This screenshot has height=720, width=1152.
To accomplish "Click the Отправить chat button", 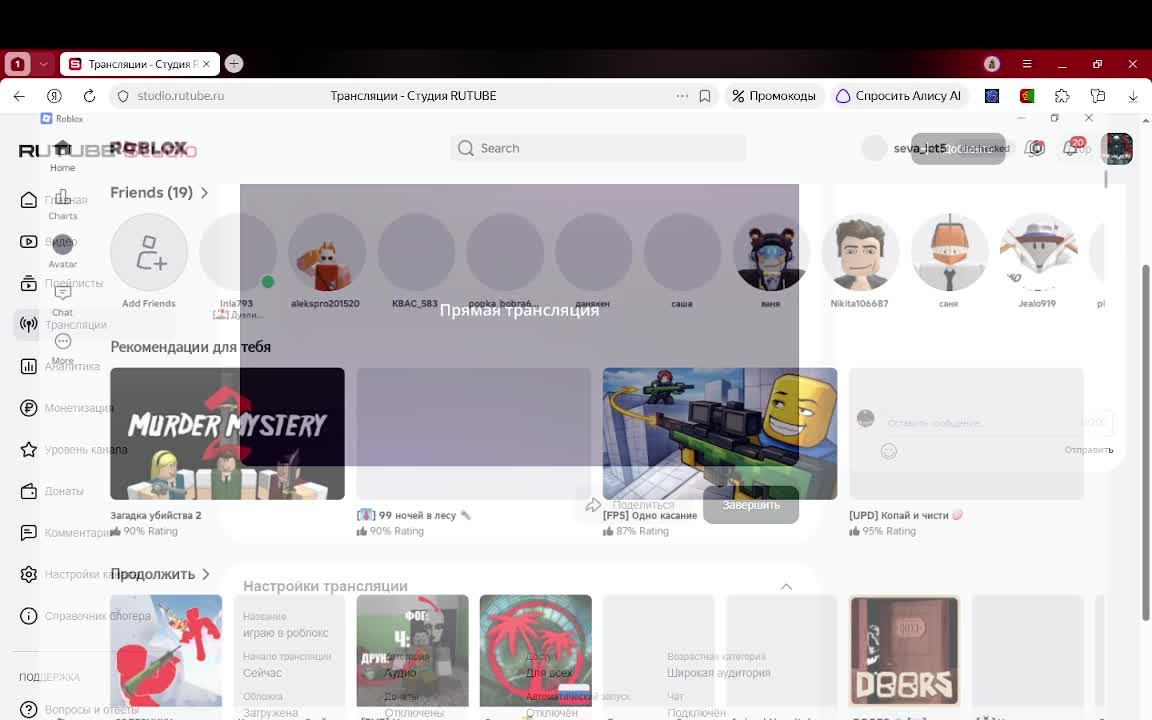I will 1089,450.
